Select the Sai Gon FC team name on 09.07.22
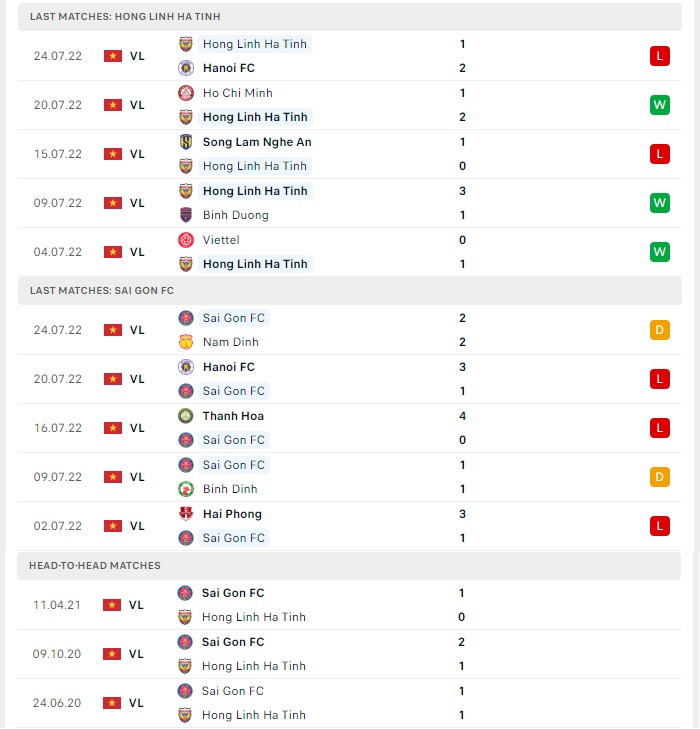The height and width of the screenshot is (729, 700). click(234, 465)
